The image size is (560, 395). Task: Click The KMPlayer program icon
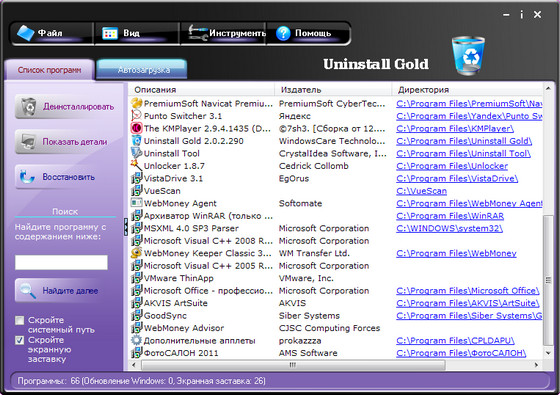coord(136,128)
